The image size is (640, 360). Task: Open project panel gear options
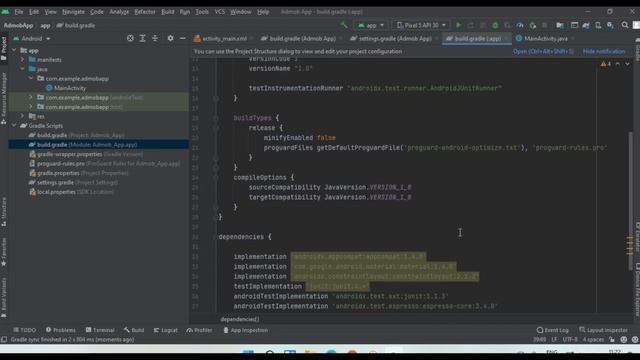point(170,38)
